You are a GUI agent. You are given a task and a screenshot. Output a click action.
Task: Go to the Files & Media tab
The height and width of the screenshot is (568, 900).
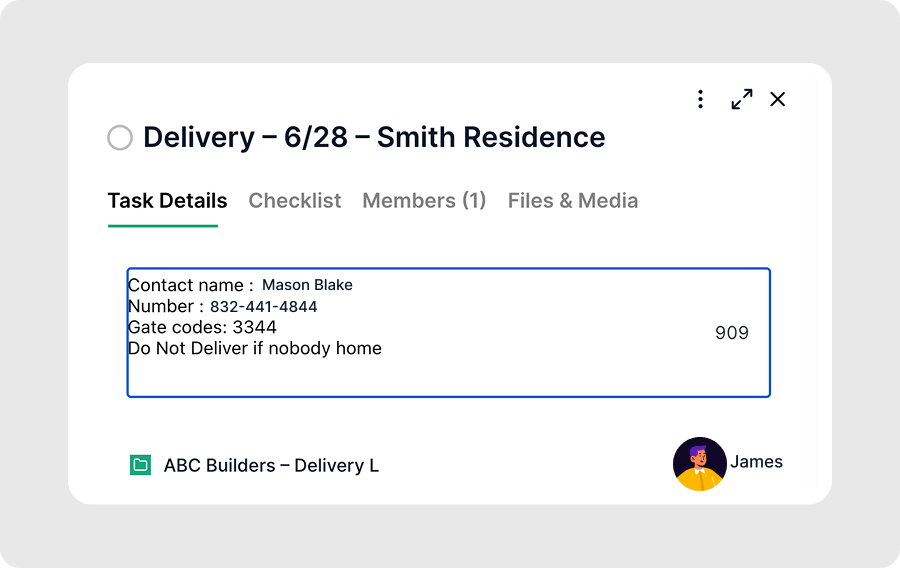pos(573,201)
